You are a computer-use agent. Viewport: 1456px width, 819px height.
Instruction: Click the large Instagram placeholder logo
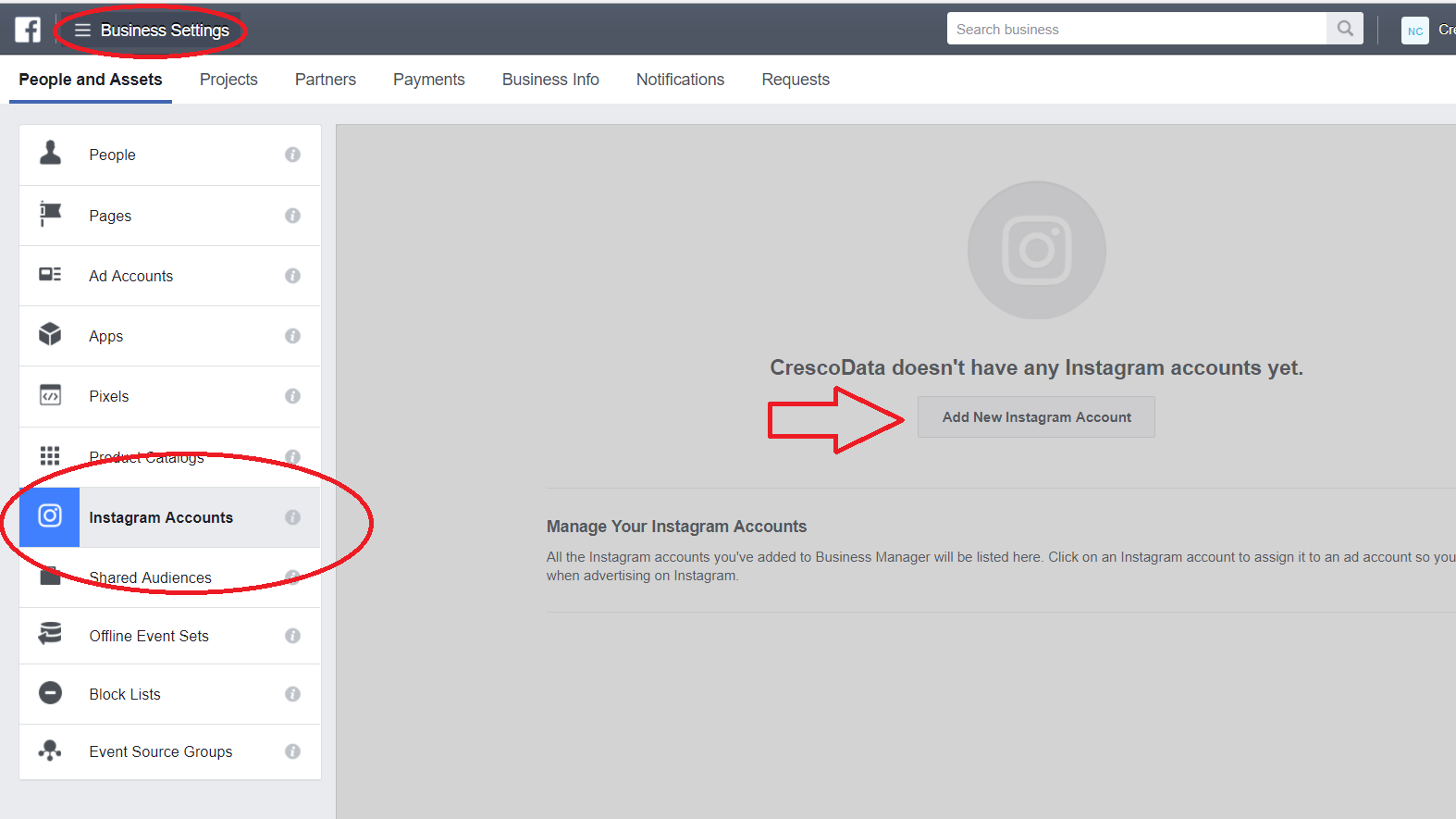[x=1037, y=250]
